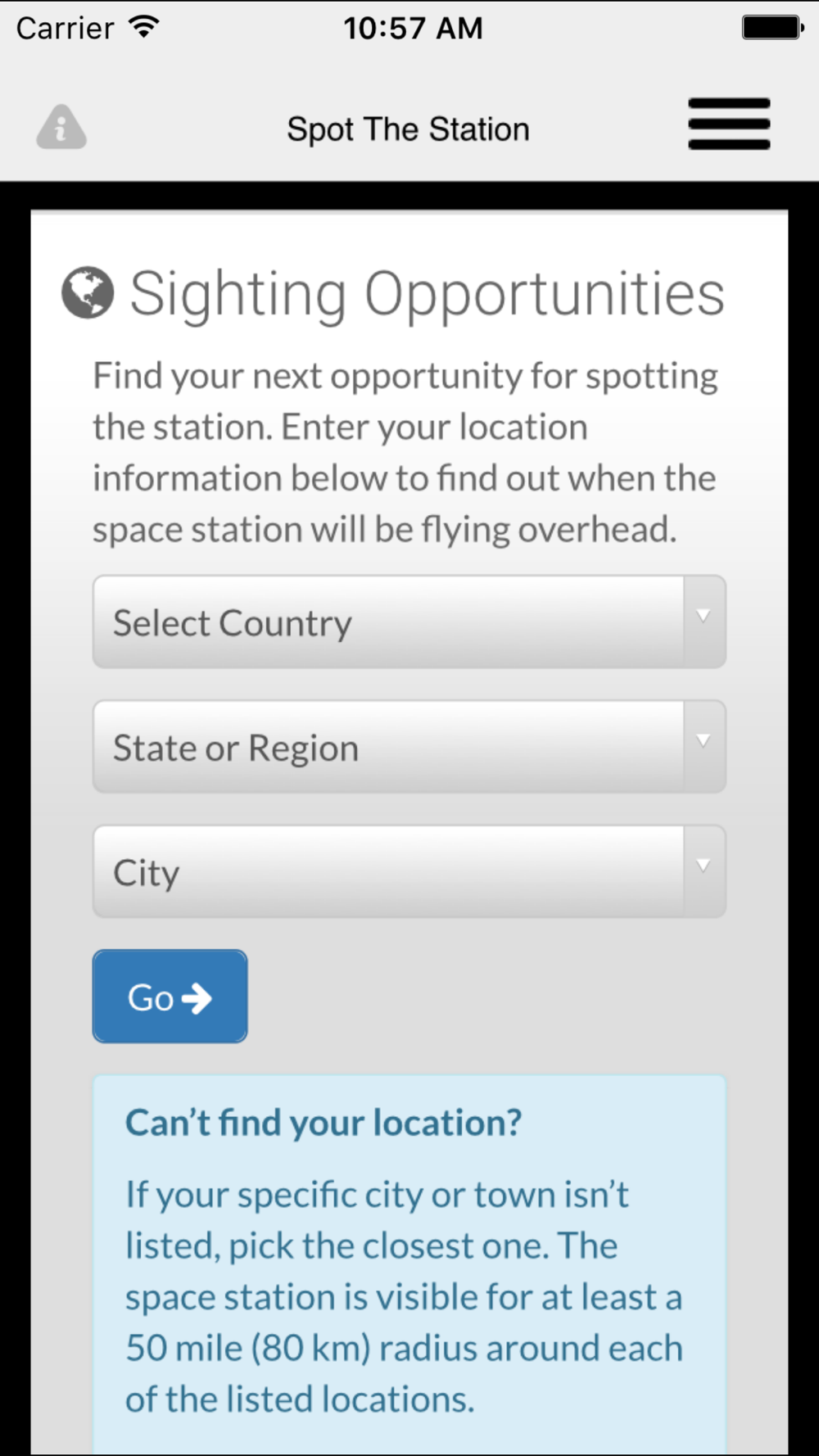Screen dimensions: 819x1456
Task: Open the City dropdown
Action: coord(389,871)
